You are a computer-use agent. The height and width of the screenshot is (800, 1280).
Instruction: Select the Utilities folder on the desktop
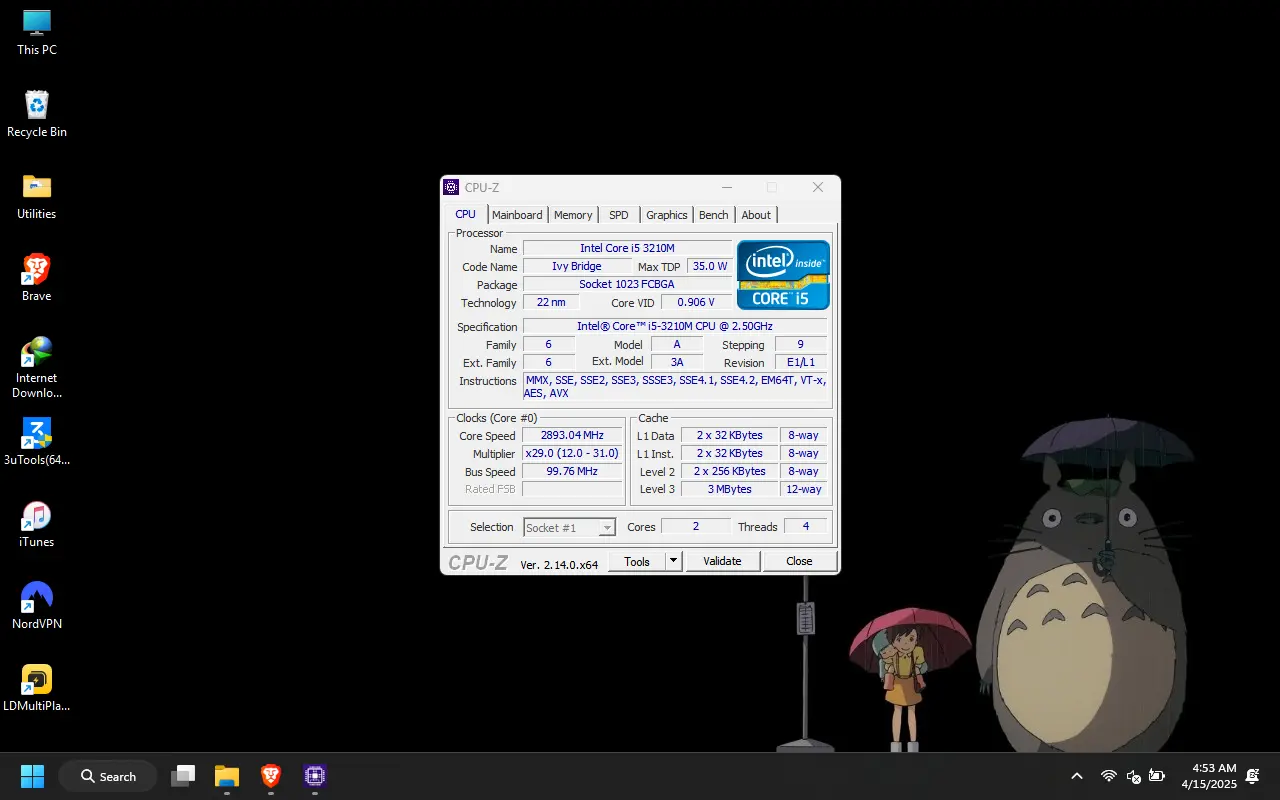[37, 196]
